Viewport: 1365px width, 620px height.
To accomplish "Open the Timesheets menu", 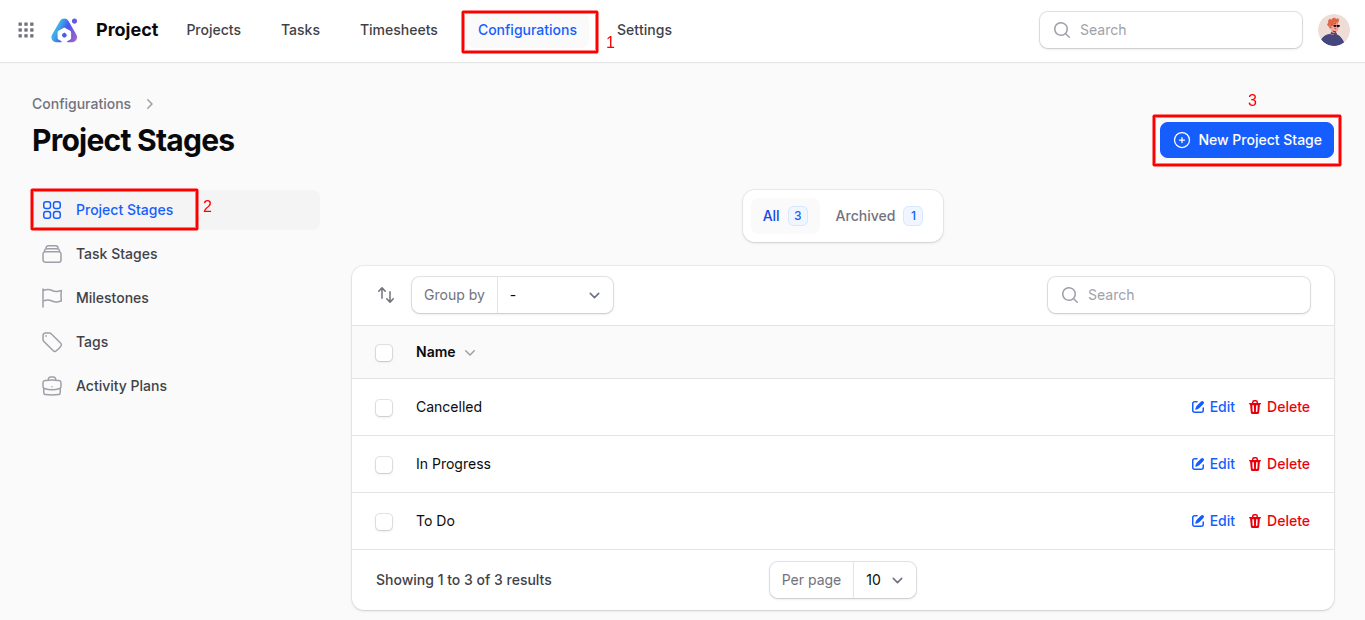I will 399,30.
